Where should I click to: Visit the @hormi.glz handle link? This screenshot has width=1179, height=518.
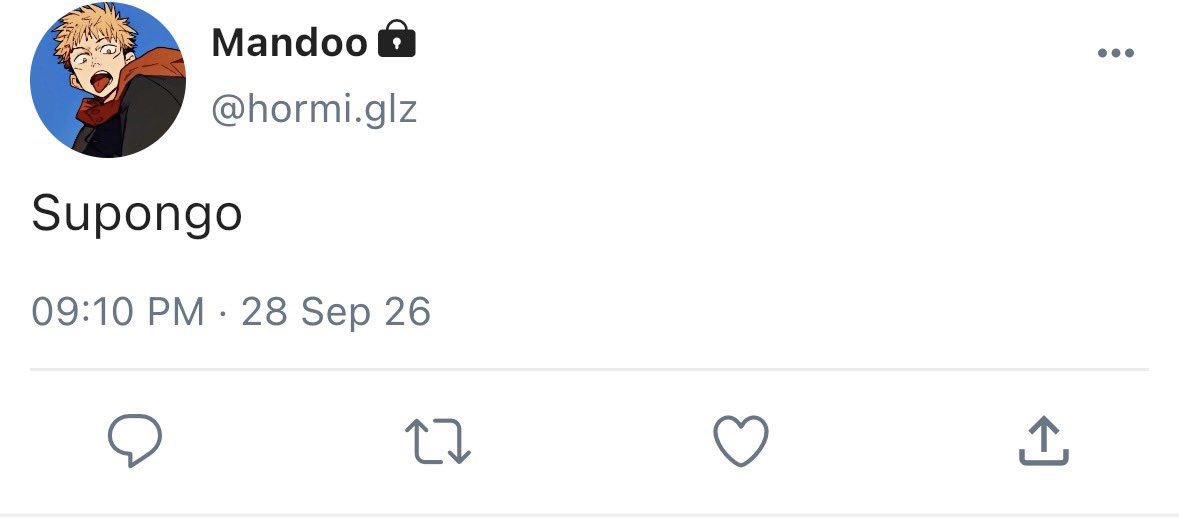[x=314, y=110]
